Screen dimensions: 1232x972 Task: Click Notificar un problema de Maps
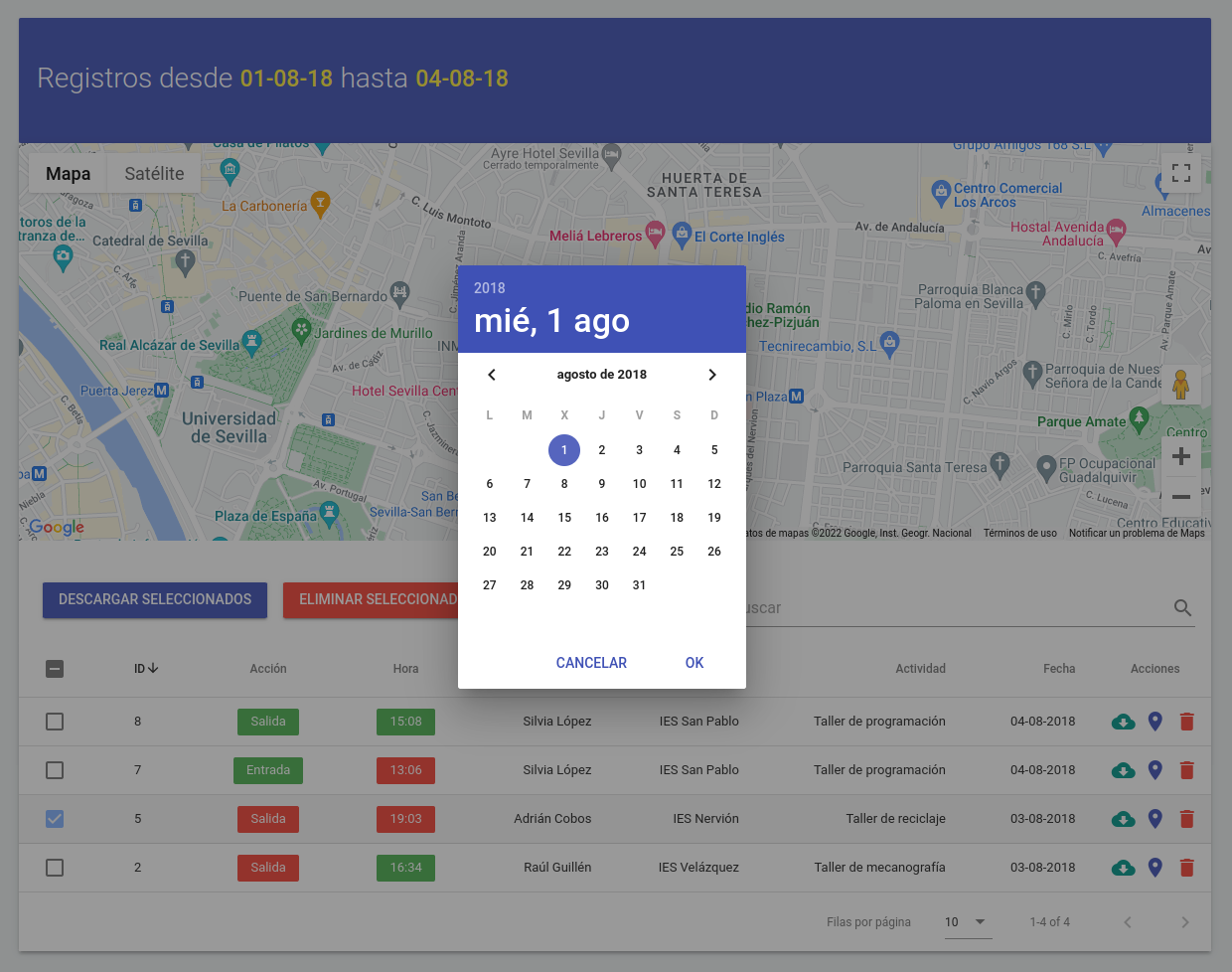pos(1137,534)
